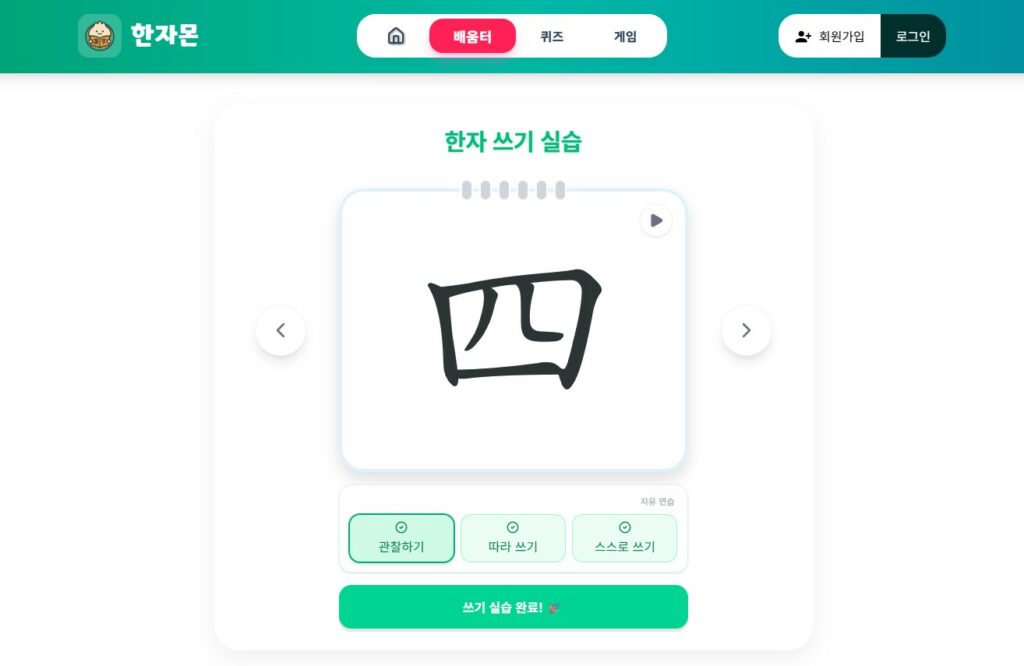1024x666 pixels.
Task: Advance to the next hanja with right chevron
Action: (746, 330)
